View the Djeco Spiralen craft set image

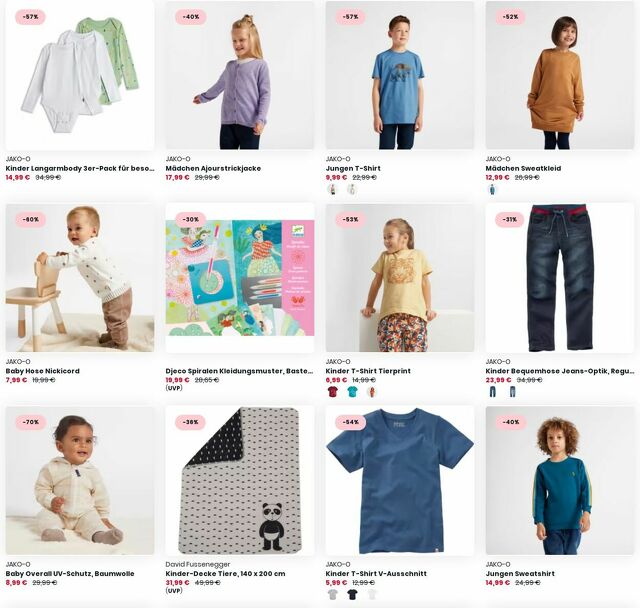(x=240, y=278)
